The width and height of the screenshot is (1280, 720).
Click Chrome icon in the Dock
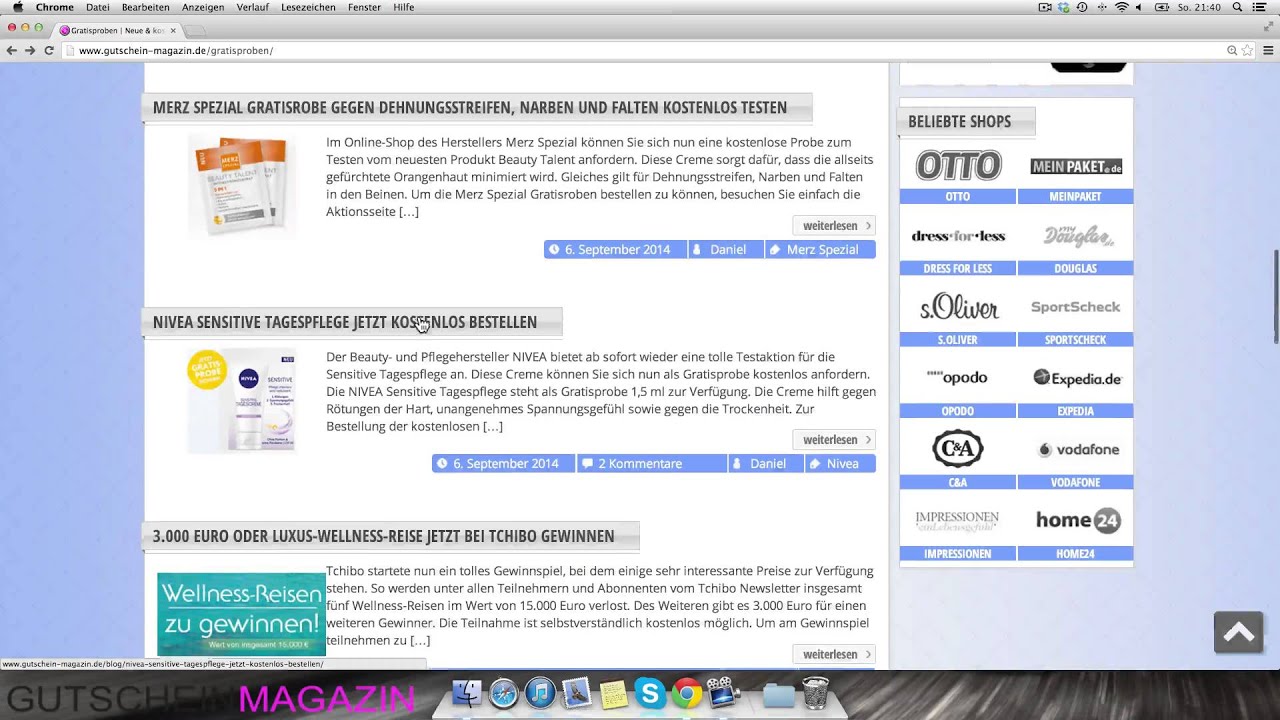click(686, 693)
